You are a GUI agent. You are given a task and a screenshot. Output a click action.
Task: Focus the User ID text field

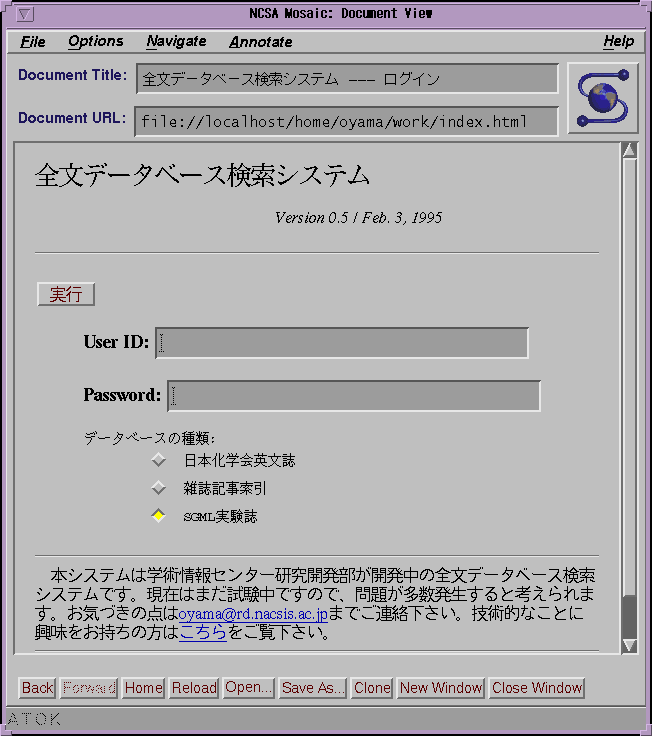tap(342, 343)
